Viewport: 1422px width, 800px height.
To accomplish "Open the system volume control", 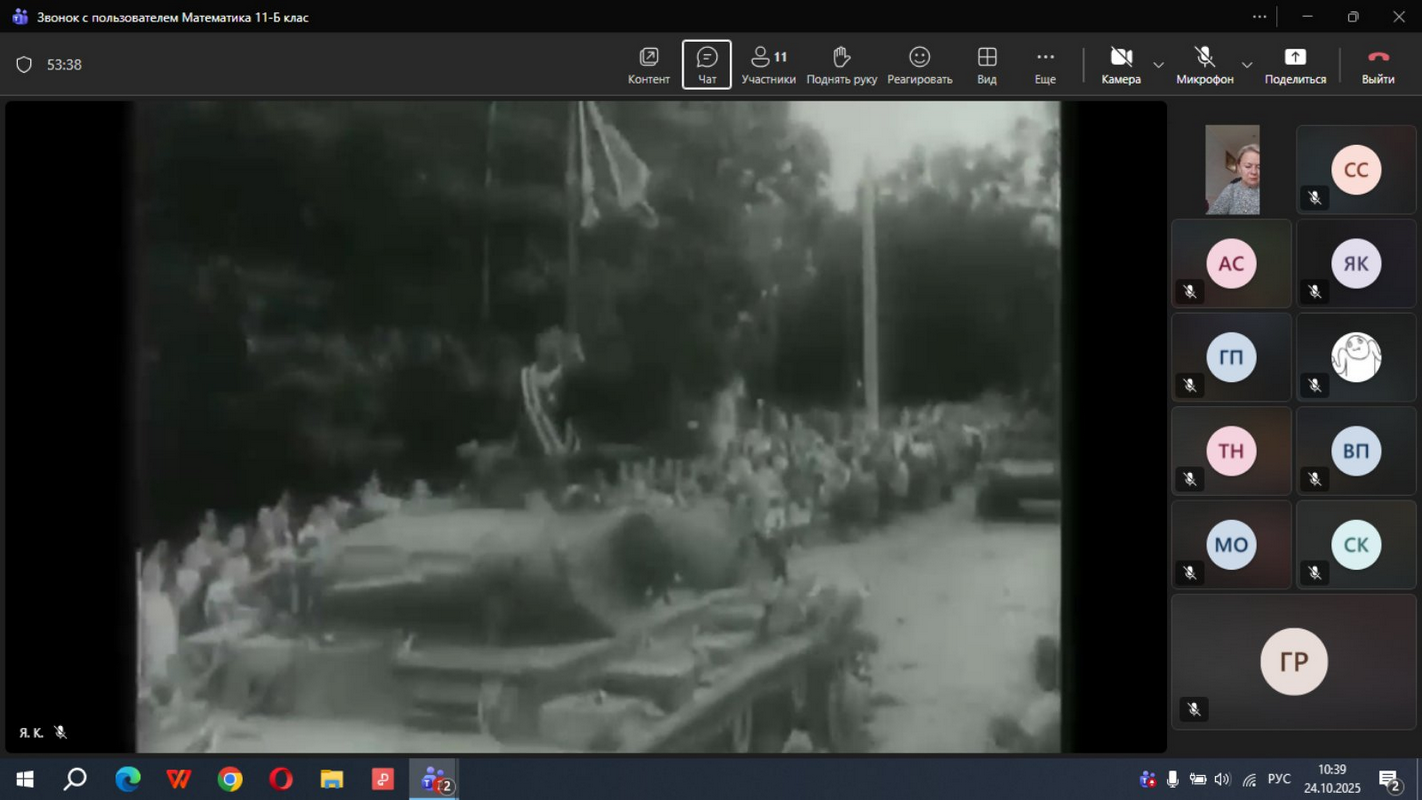I will coord(1222,779).
